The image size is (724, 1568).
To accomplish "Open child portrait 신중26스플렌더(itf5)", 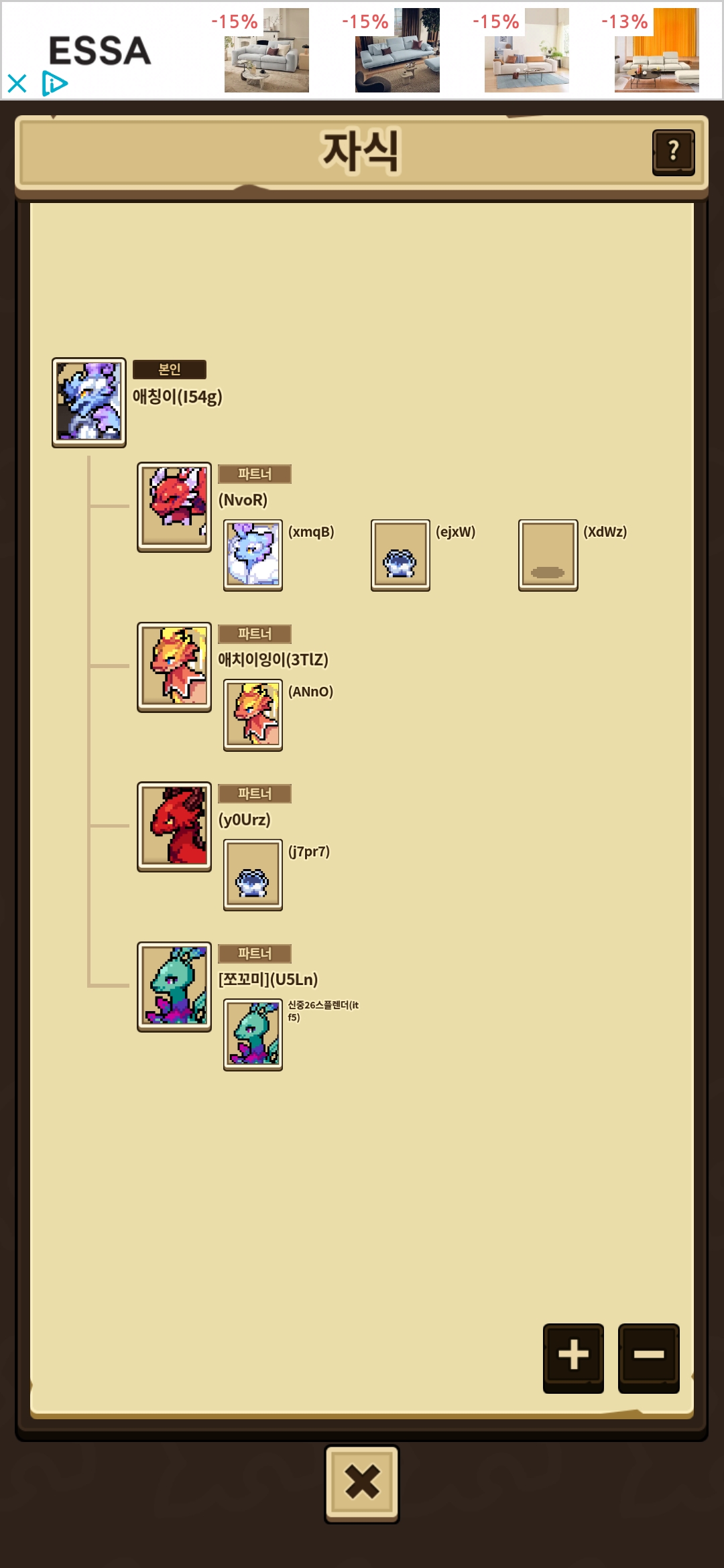I will point(253,1035).
